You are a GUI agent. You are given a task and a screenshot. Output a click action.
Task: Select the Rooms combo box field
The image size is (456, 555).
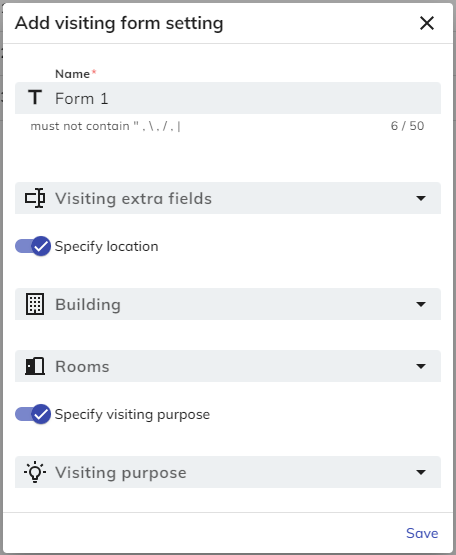[228, 366]
